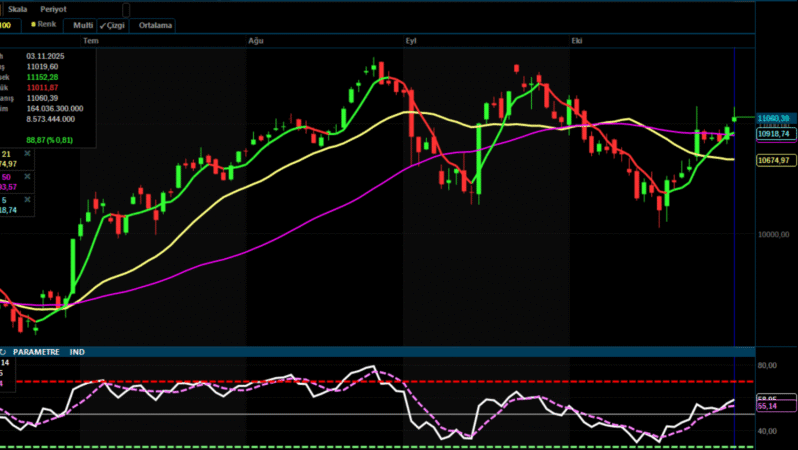Select the IND tab in indicator panel
The width and height of the screenshot is (798, 450).
click(x=77, y=352)
